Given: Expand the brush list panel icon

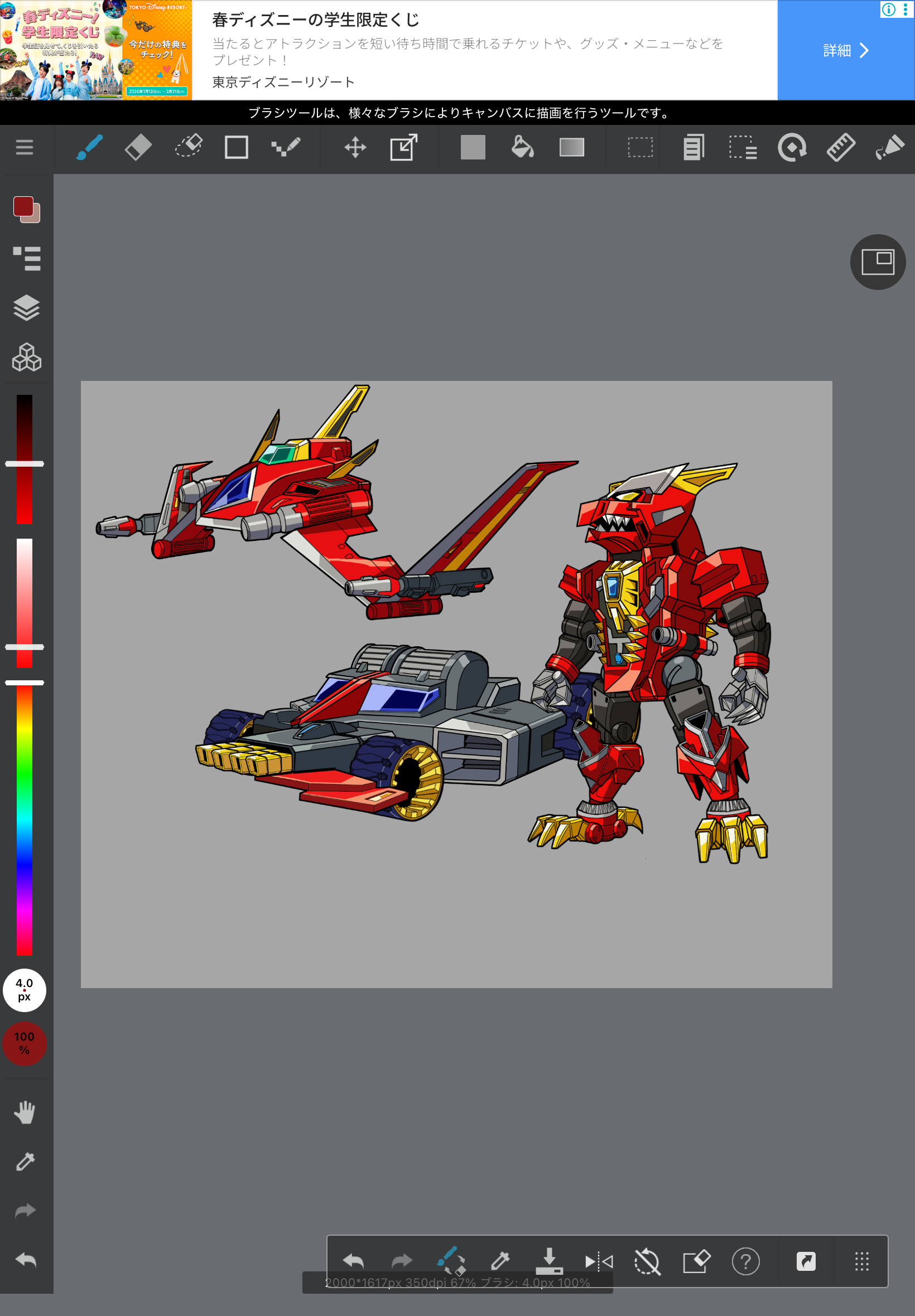Looking at the screenshot, I should coord(26,258).
